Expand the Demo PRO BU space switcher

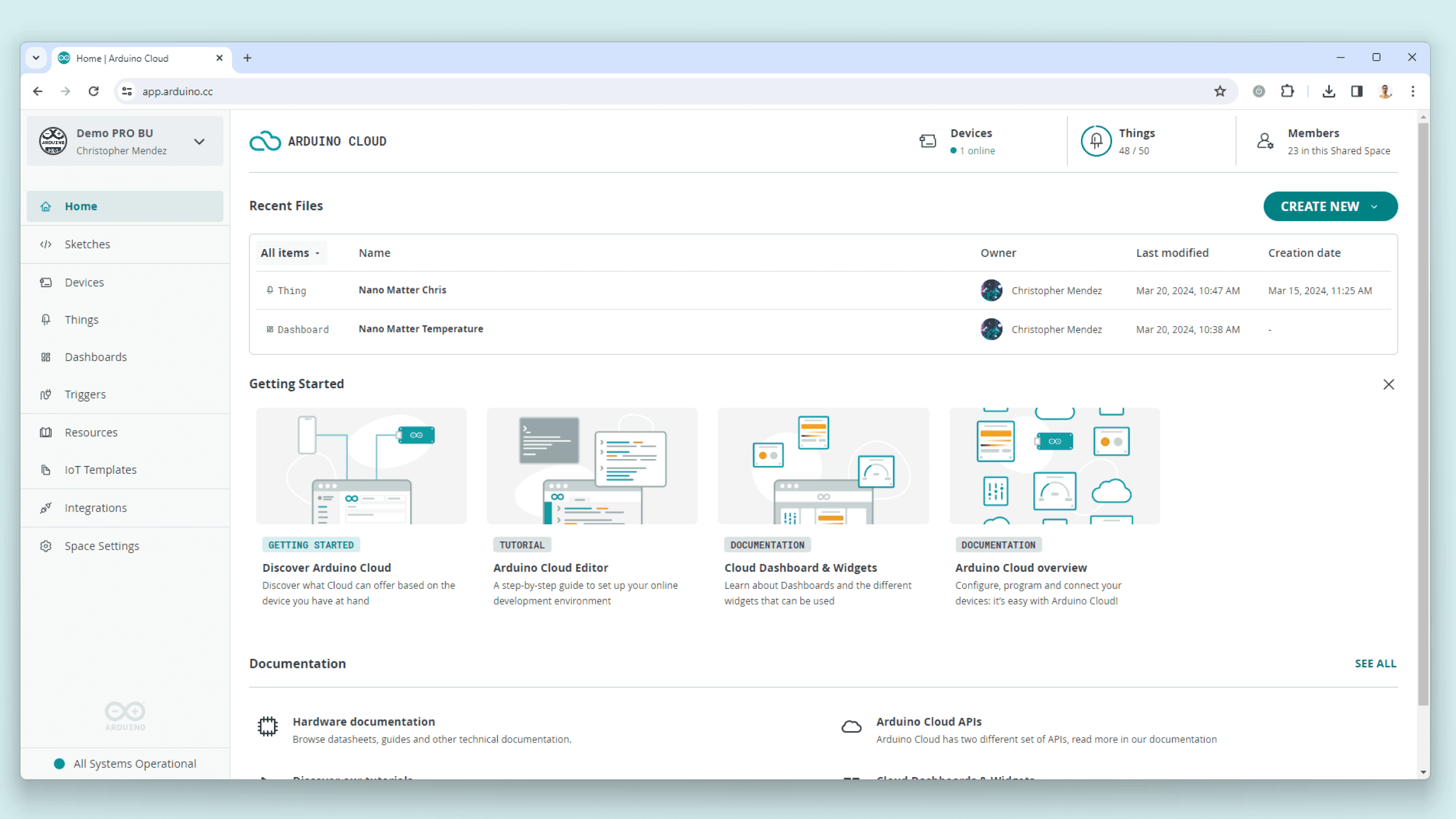coord(199,142)
